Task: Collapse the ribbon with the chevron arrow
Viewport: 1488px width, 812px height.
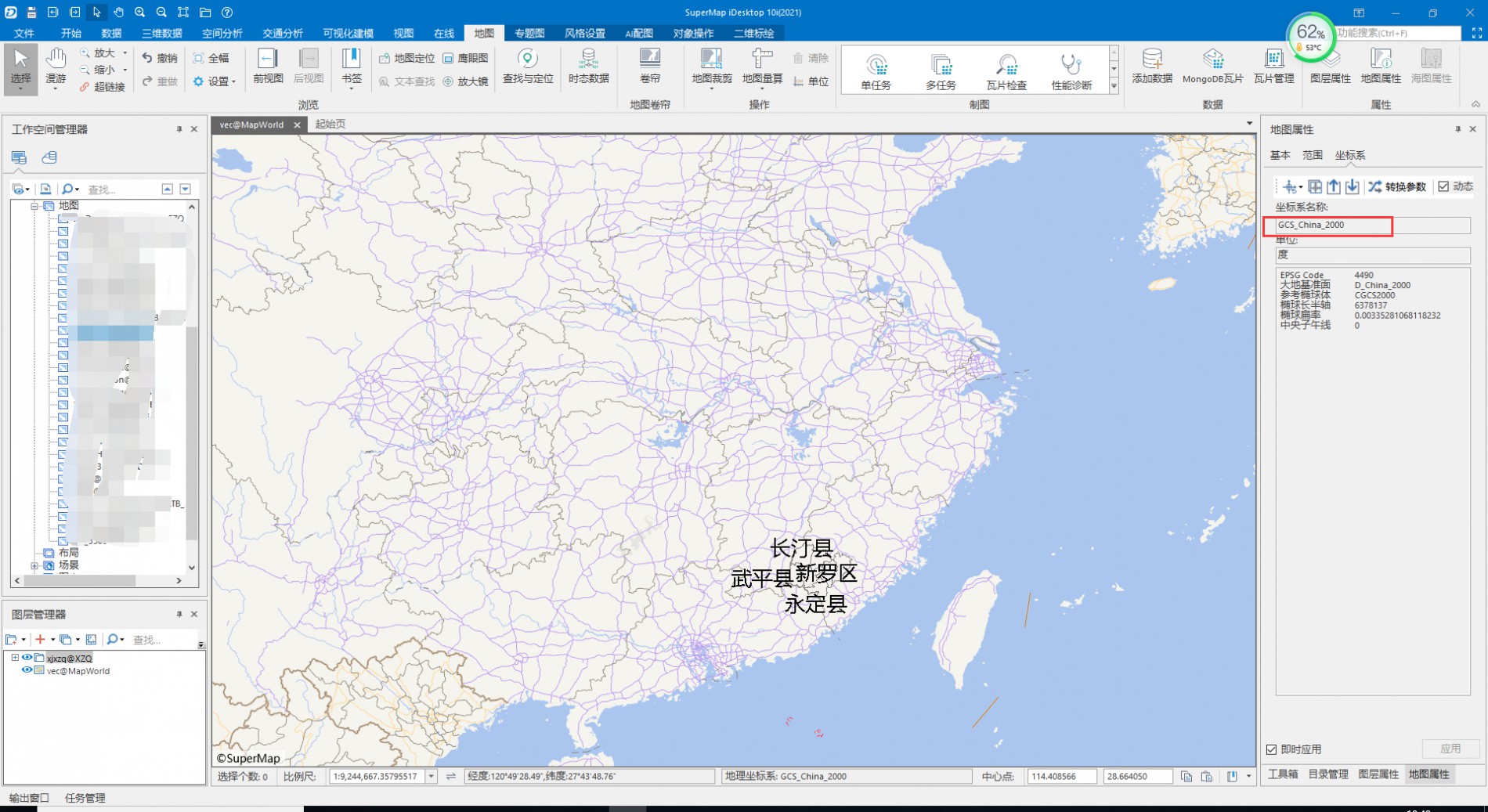Action: (x=1475, y=104)
